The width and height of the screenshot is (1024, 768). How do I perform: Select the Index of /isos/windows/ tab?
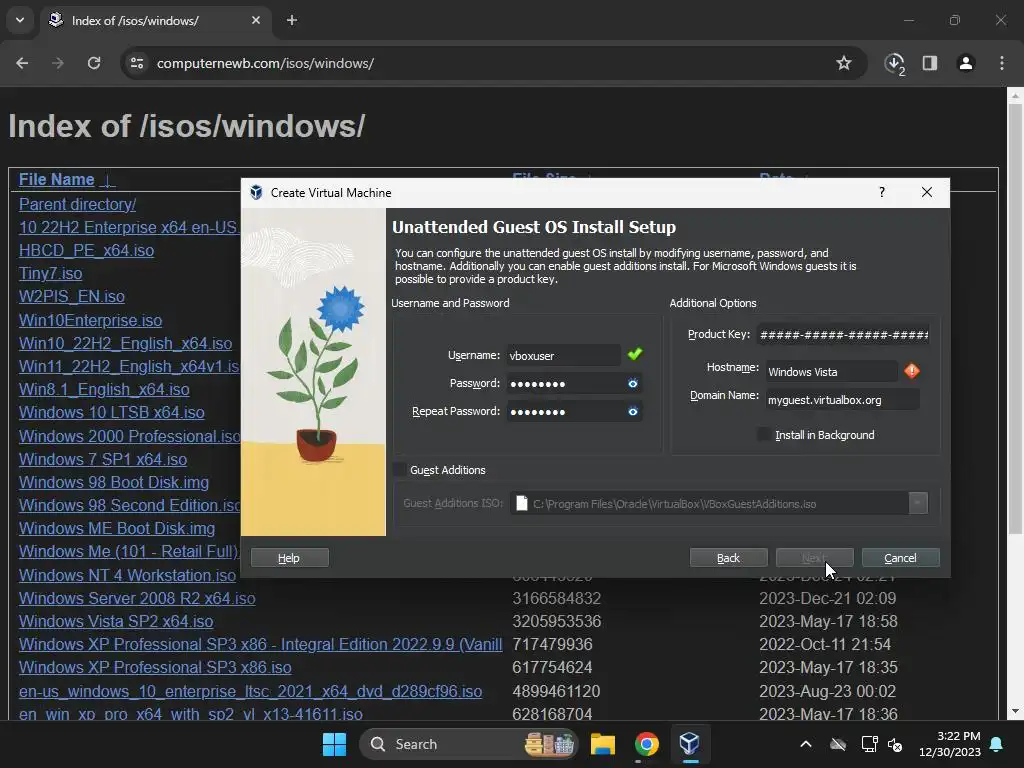[x=154, y=21]
